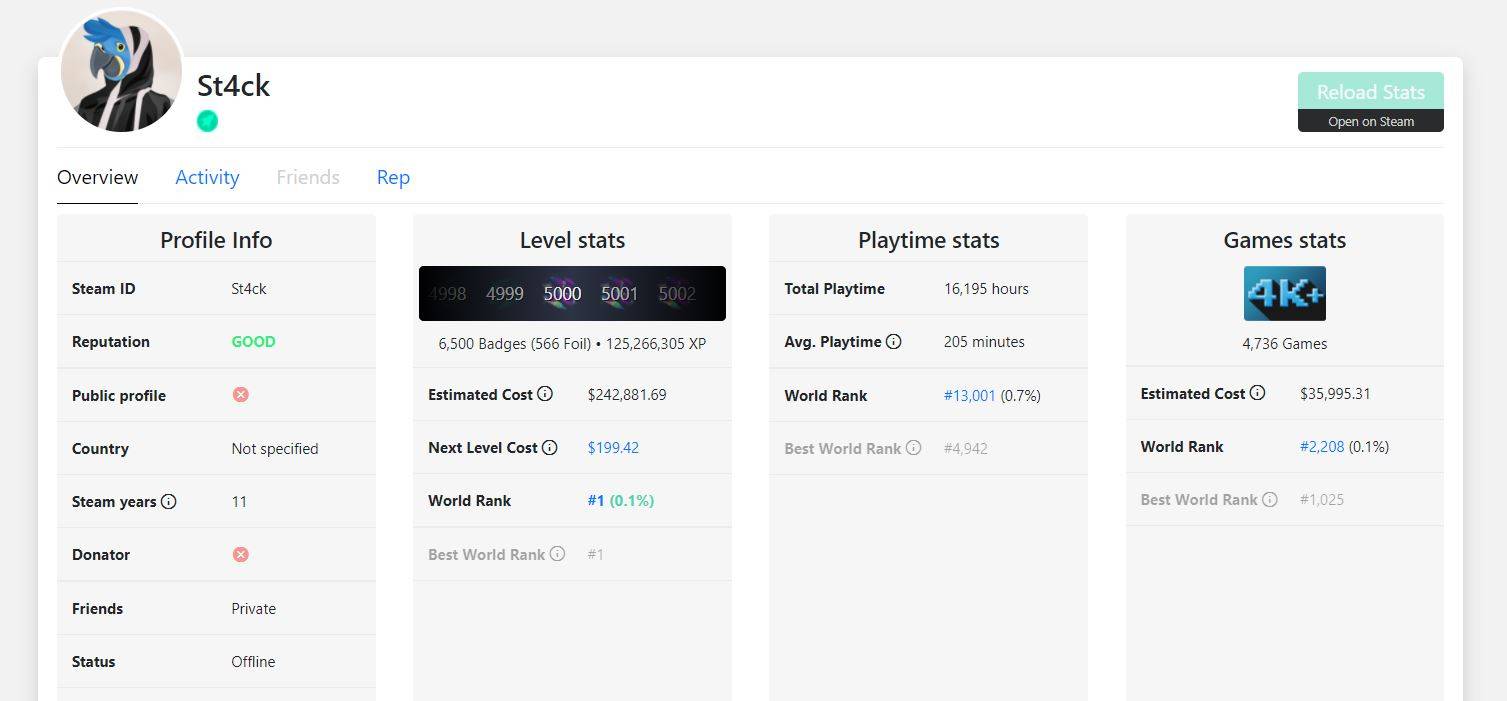Click the Open on Steam button
Image resolution: width=1507 pixels, height=701 pixels.
click(1370, 121)
